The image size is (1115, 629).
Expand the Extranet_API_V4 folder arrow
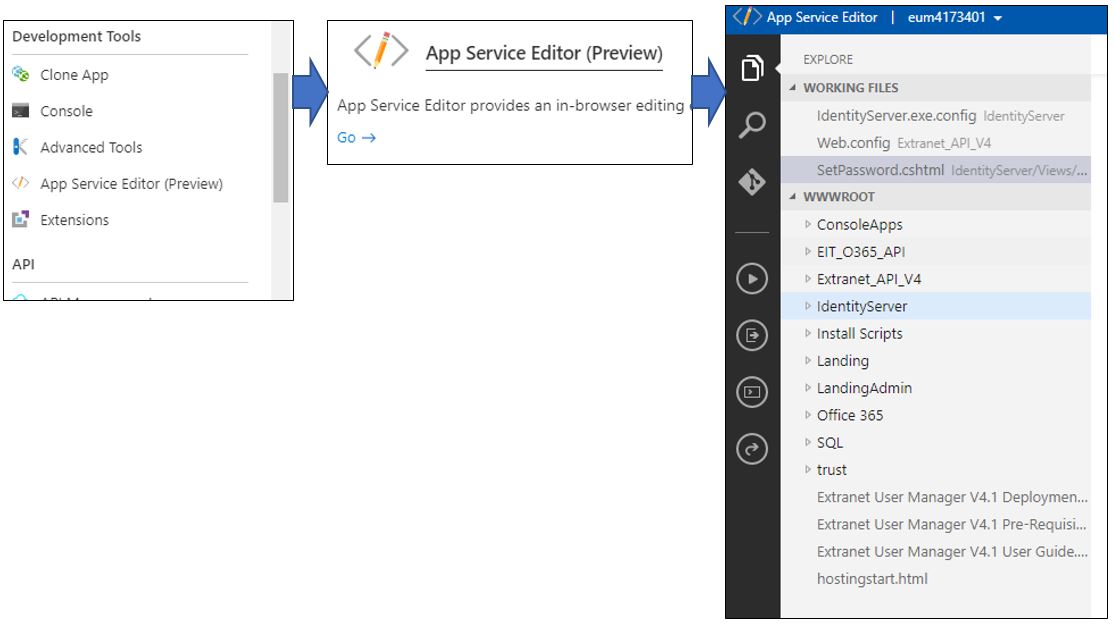pos(807,279)
